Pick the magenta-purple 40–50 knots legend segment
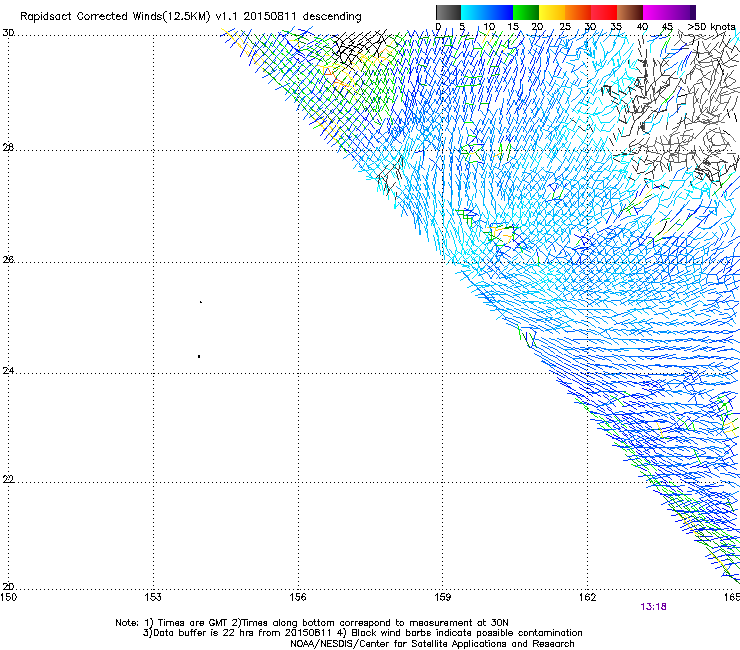Image resolution: width=740 pixels, height=650 pixels. 669,12
